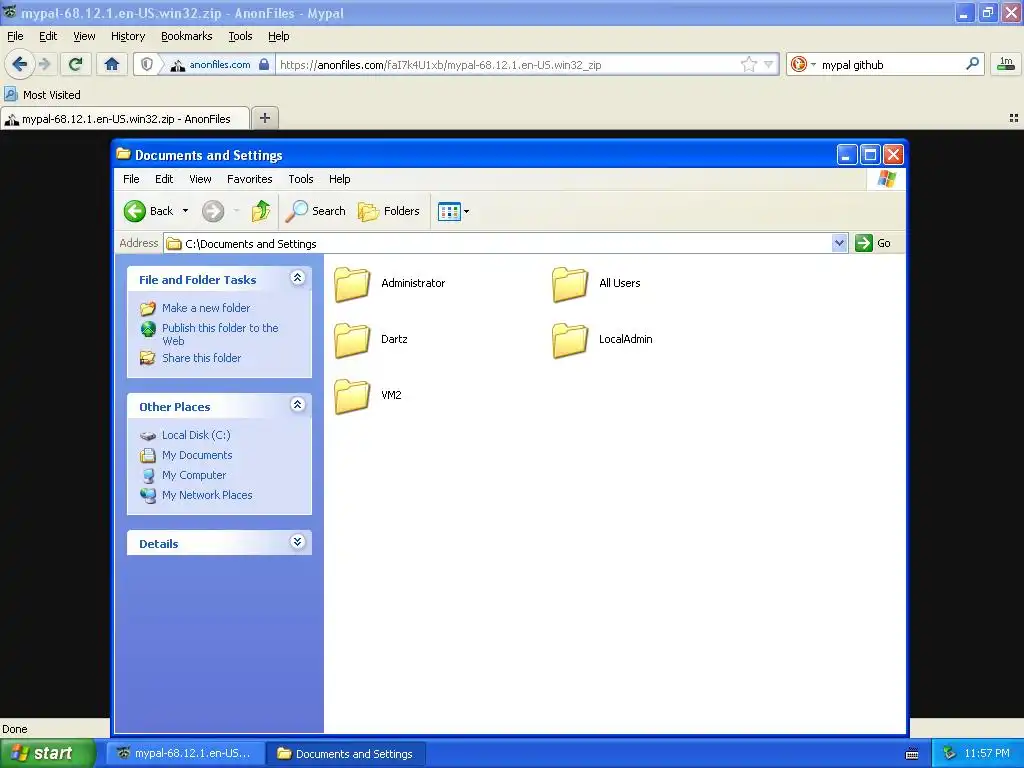The width and height of the screenshot is (1024, 768).
Task: Reload the AnonFiles page
Action: coord(75,64)
